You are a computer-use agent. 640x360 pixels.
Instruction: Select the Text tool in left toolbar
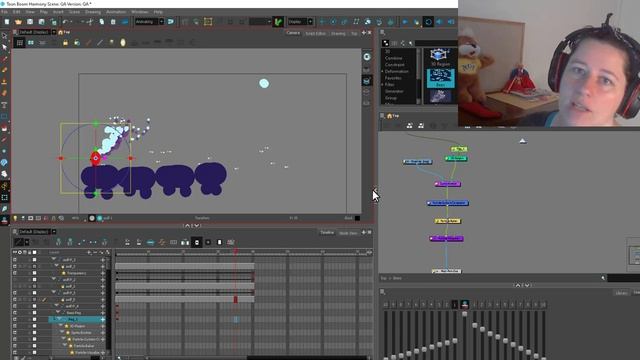pyautogui.click(x=4, y=105)
